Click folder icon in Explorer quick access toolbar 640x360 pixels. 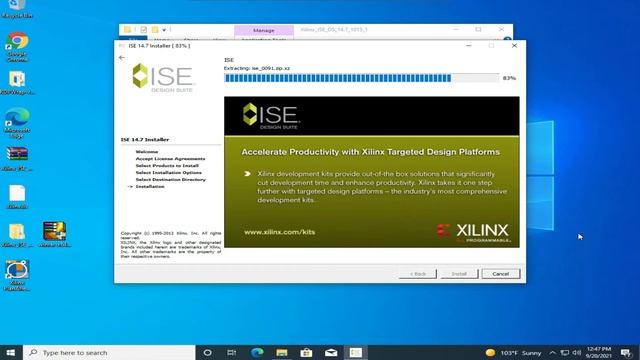pyautogui.click(x=127, y=29)
